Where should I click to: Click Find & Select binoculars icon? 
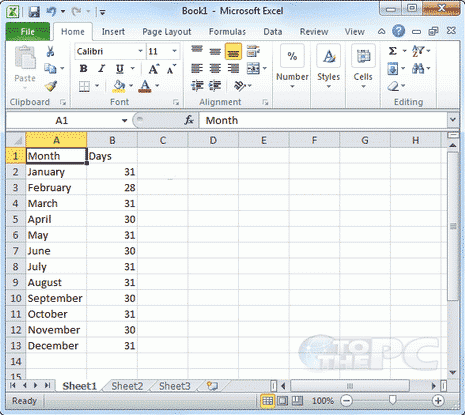coord(418,69)
